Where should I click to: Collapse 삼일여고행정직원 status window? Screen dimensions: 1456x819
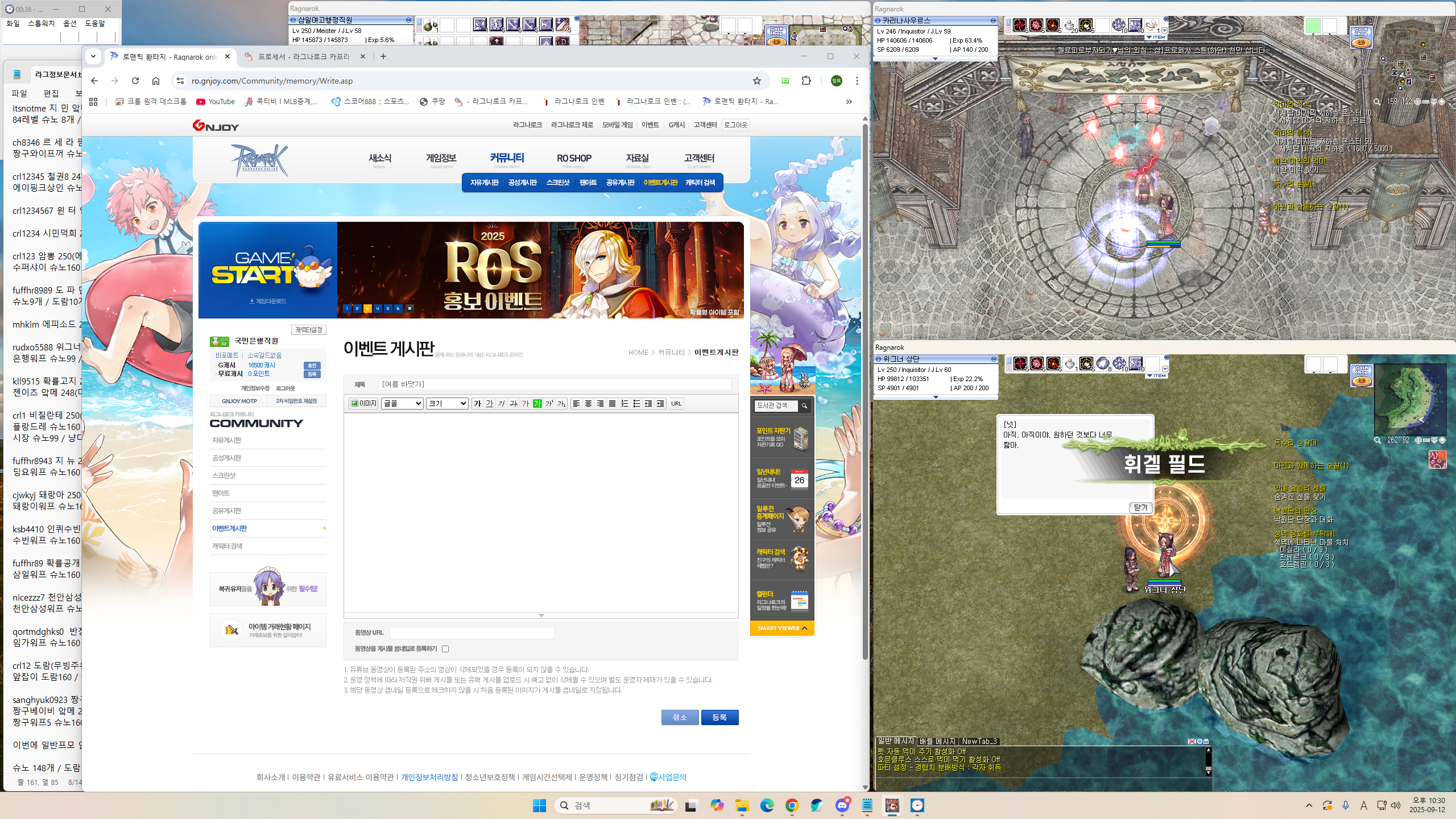tap(408, 20)
